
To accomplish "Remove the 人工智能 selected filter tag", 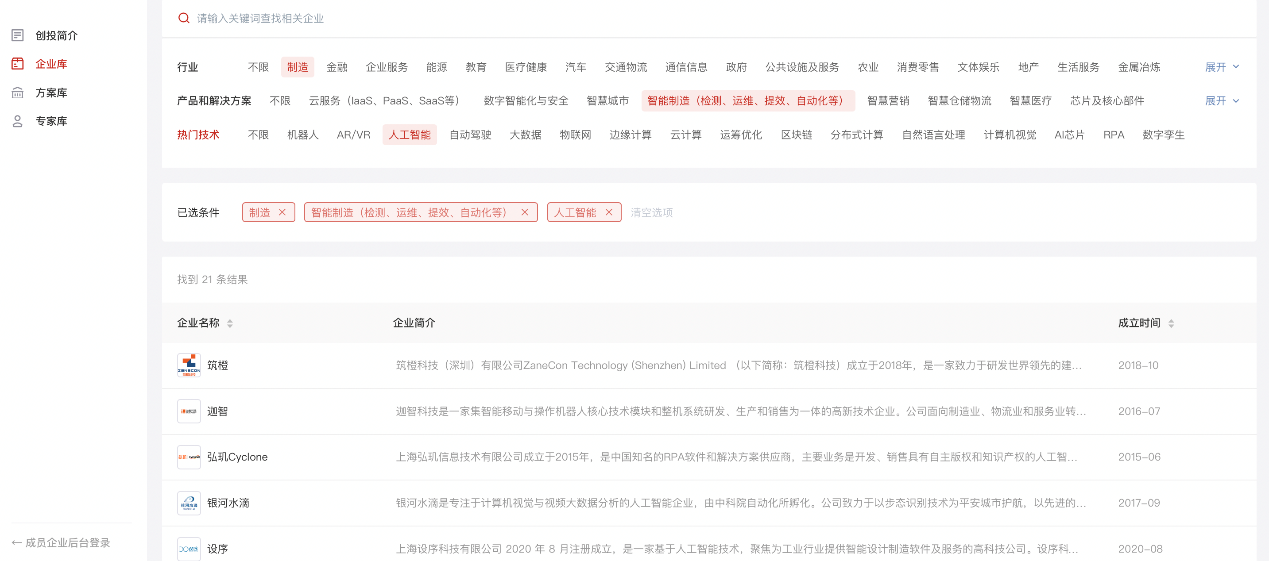I will pyautogui.click(x=608, y=212).
